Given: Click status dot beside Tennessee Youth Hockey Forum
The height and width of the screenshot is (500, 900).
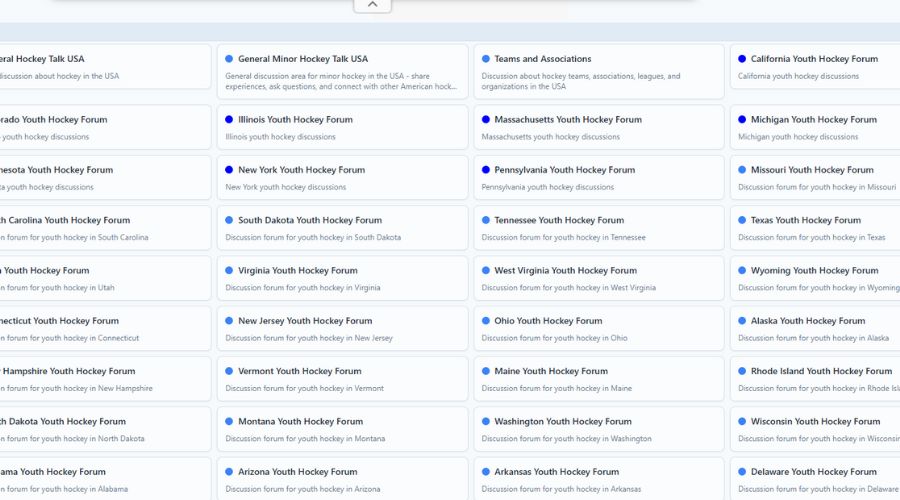Looking at the screenshot, I should point(486,220).
